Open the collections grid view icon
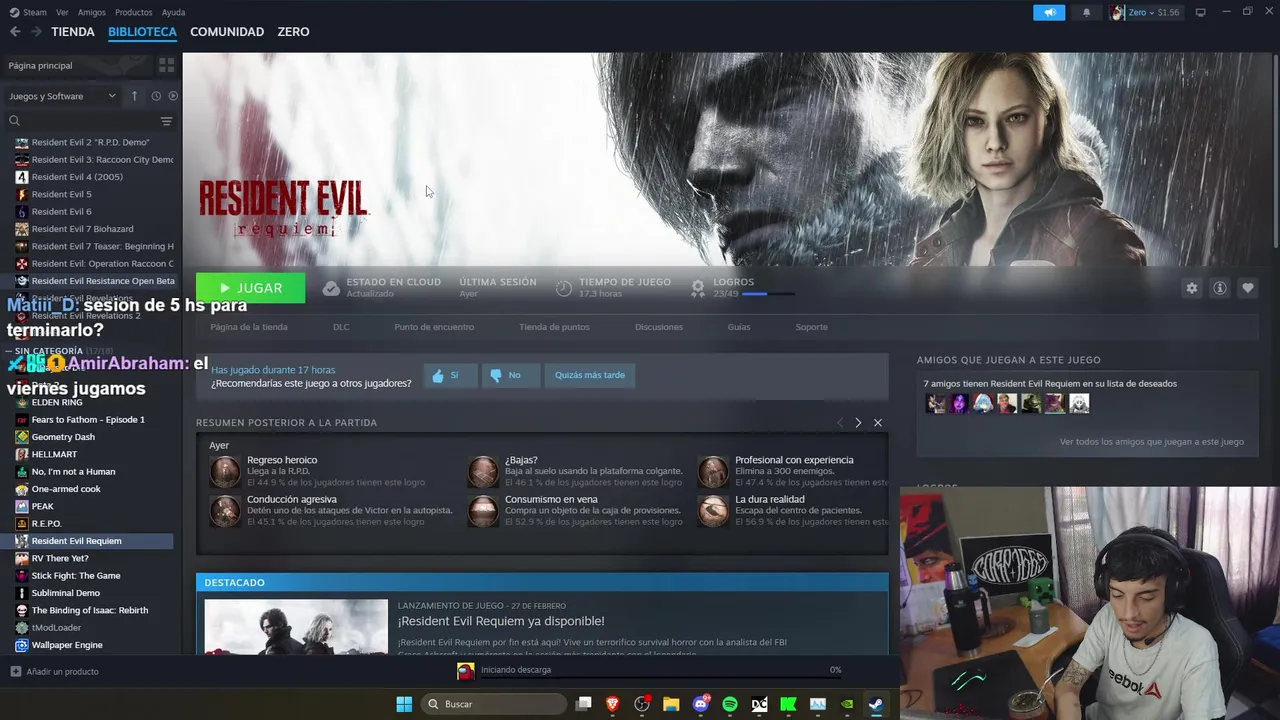 tap(166, 65)
